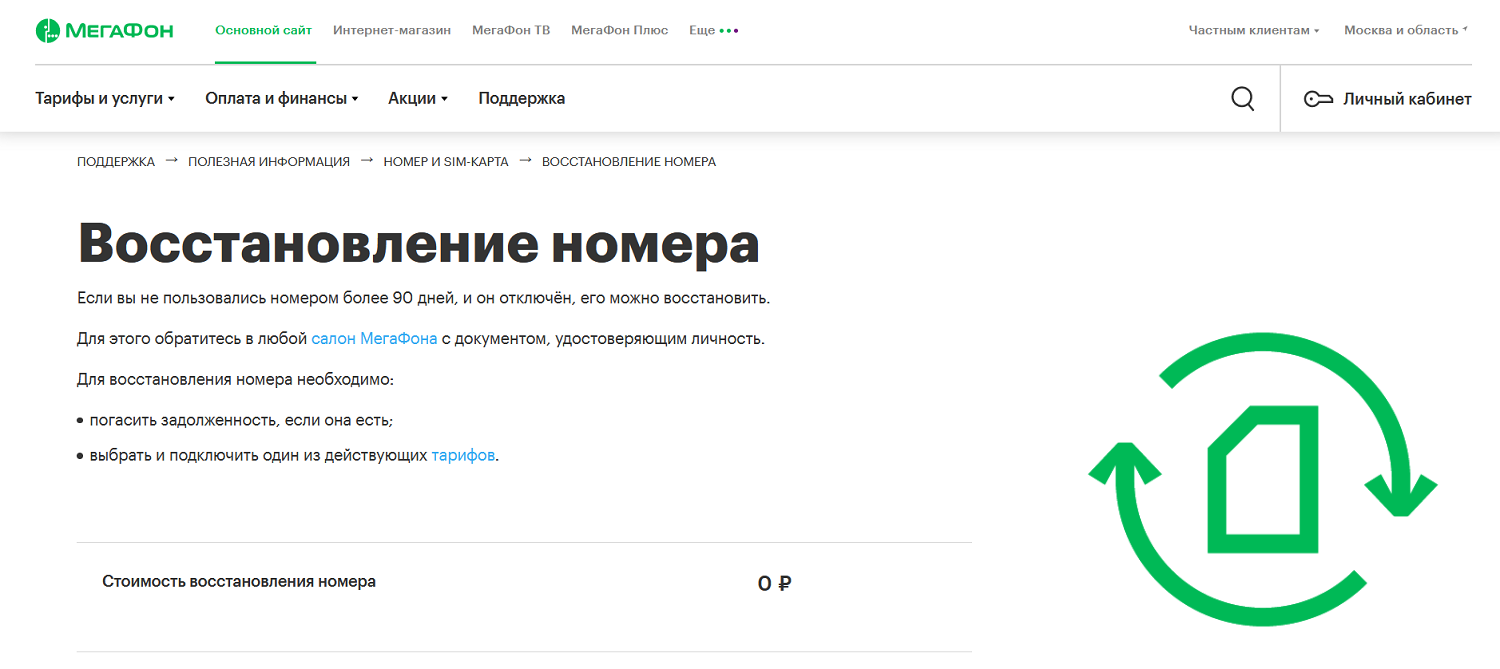Screen dimensions: 1500x669
Task: Click the 0 ₽ price value
Action: click(x=774, y=583)
